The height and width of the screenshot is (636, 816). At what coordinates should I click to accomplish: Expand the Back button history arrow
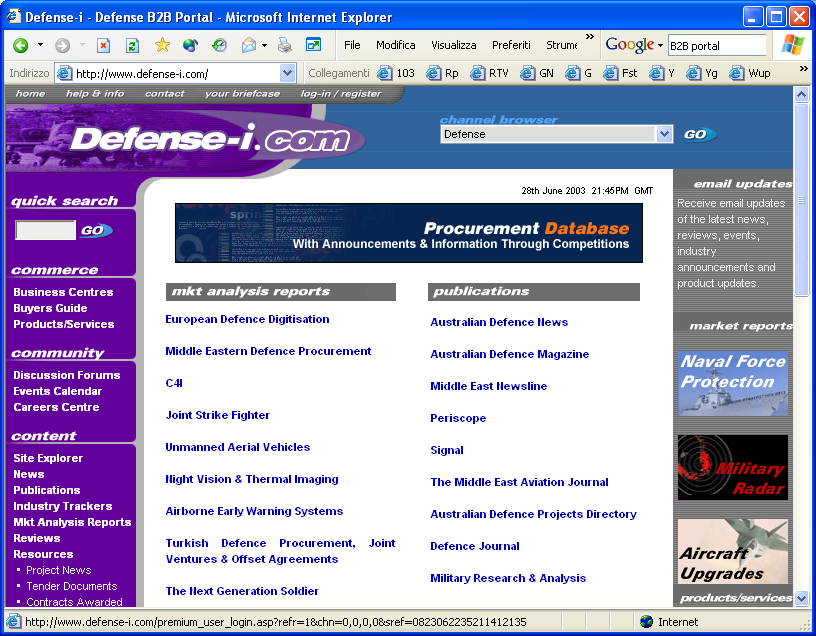(40, 45)
